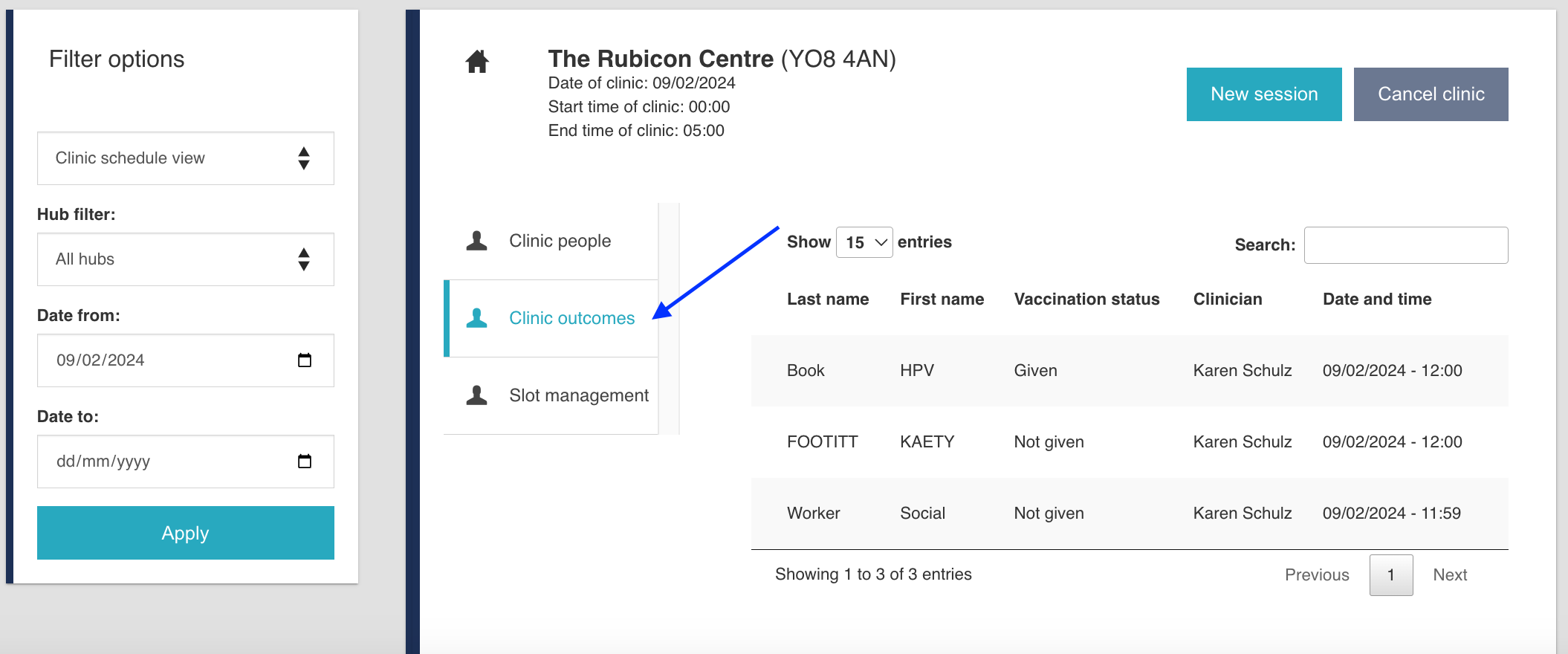Screen dimensions: 1568x654
Task: Click the Cancel clinic button
Action: click(x=1431, y=94)
